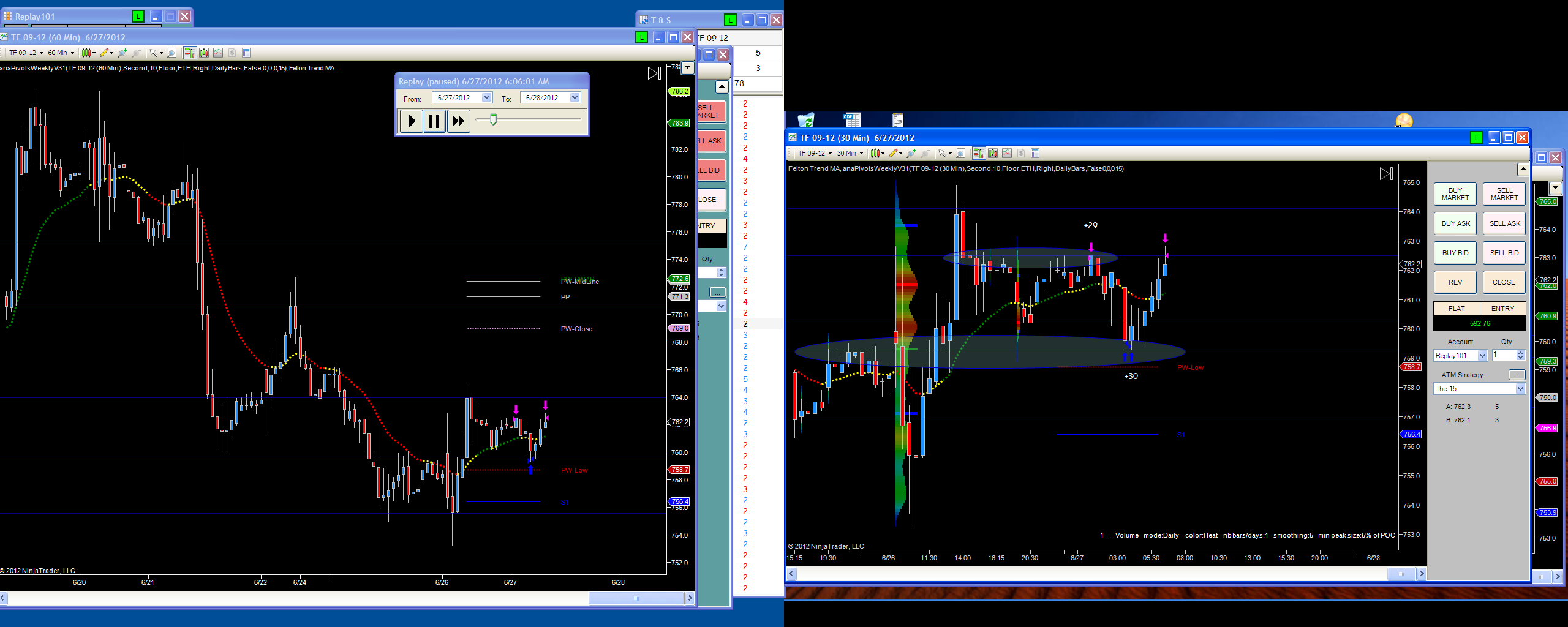
Task: Toggle Chart Trader icon in 60 Min chart toolbar
Action: (x=189, y=53)
